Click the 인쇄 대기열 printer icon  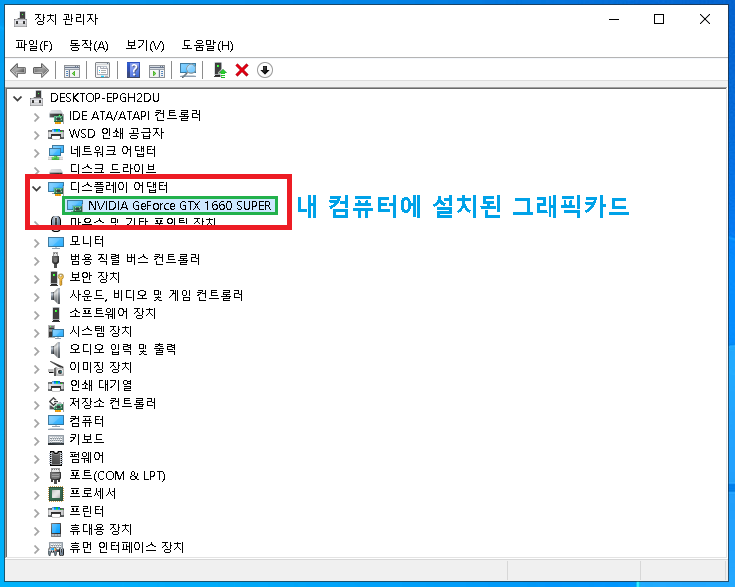point(56,386)
